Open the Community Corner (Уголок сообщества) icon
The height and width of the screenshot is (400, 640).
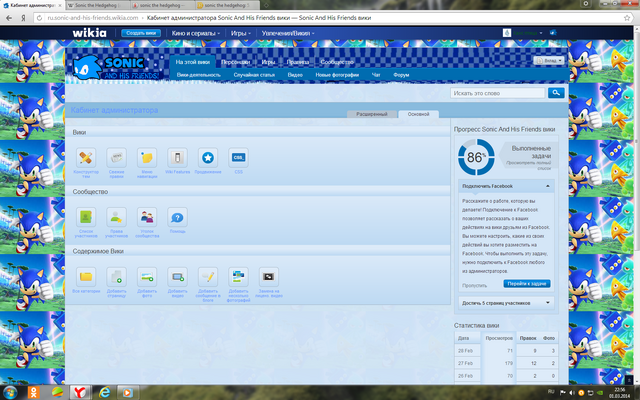[x=147, y=217]
